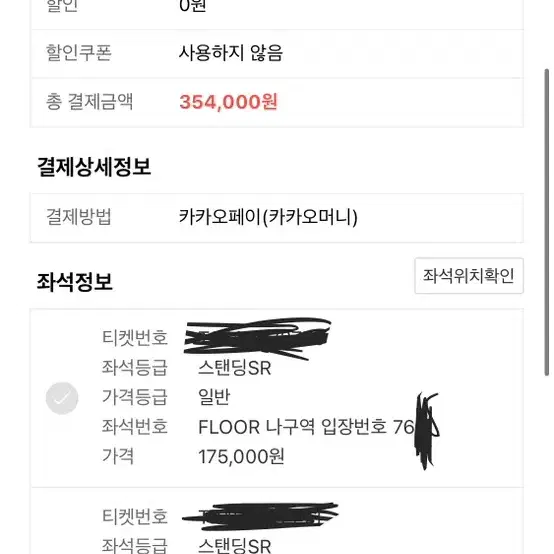The width and height of the screenshot is (554, 554).
Task: Click the 좌석정보 section heading
Action: point(75,282)
